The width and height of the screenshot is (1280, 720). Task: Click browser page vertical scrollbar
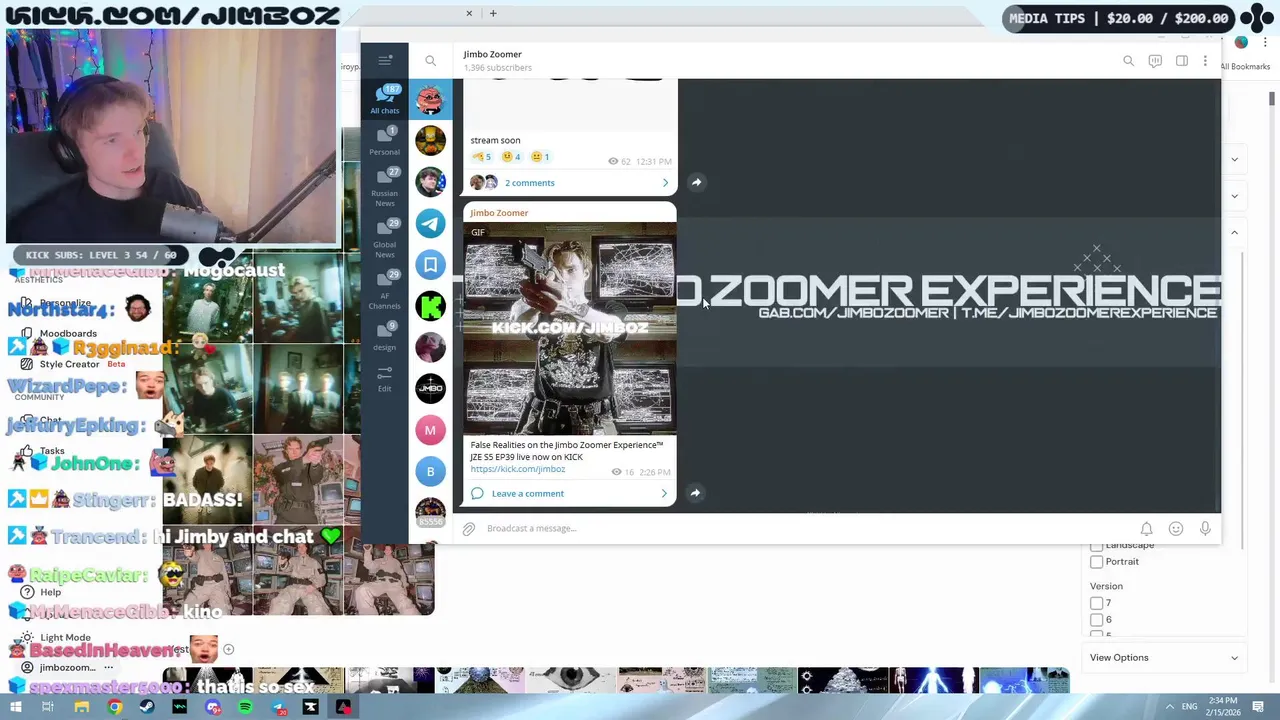(x=1272, y=98)
